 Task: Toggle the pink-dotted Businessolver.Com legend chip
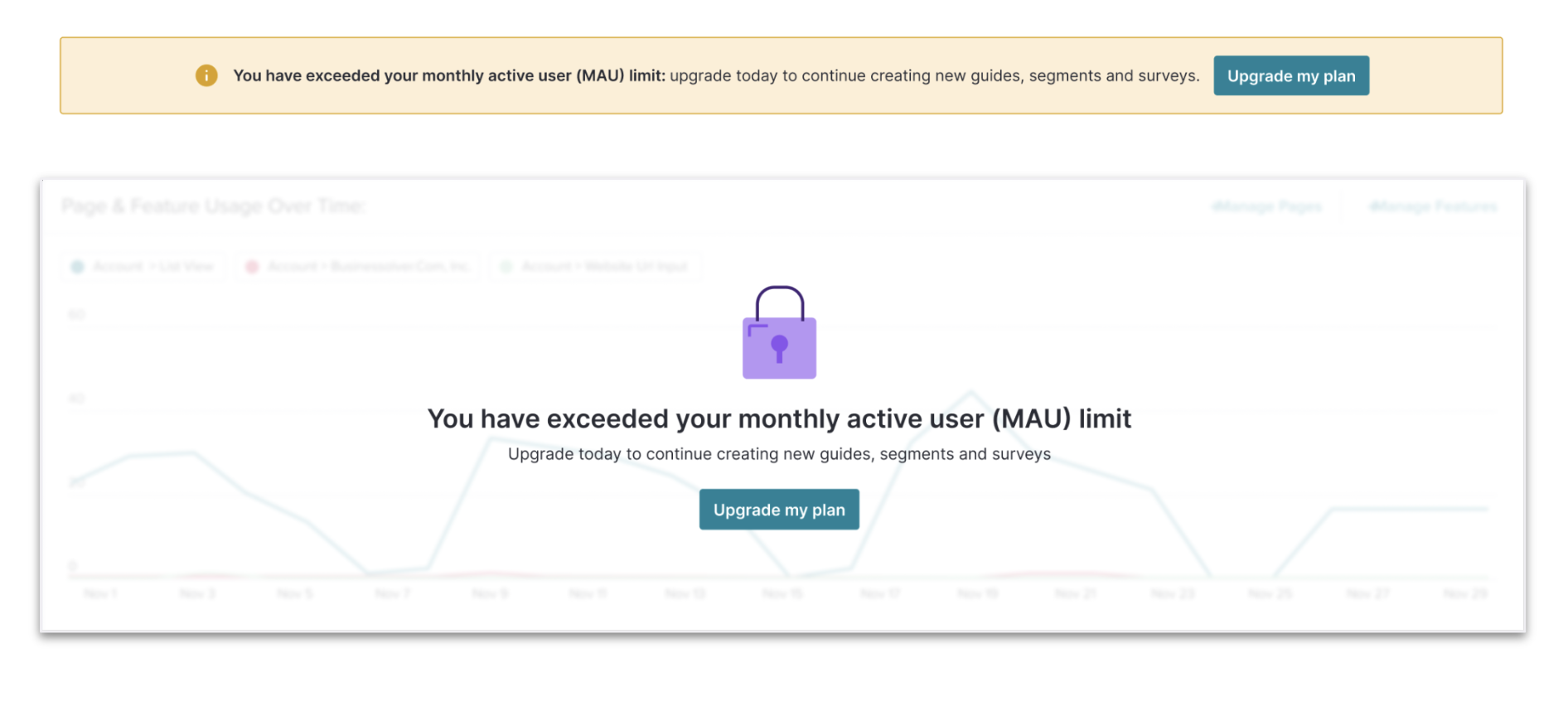coord(357,266)
